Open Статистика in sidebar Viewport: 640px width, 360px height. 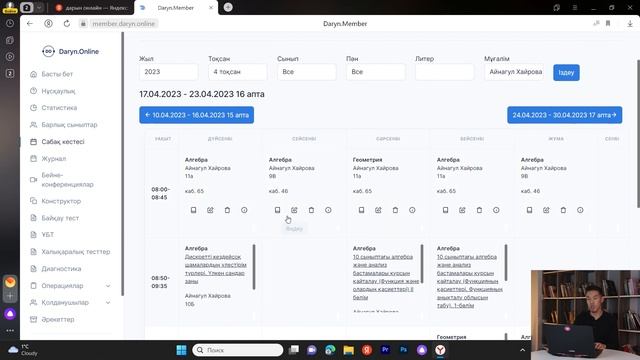pos(59,108)
